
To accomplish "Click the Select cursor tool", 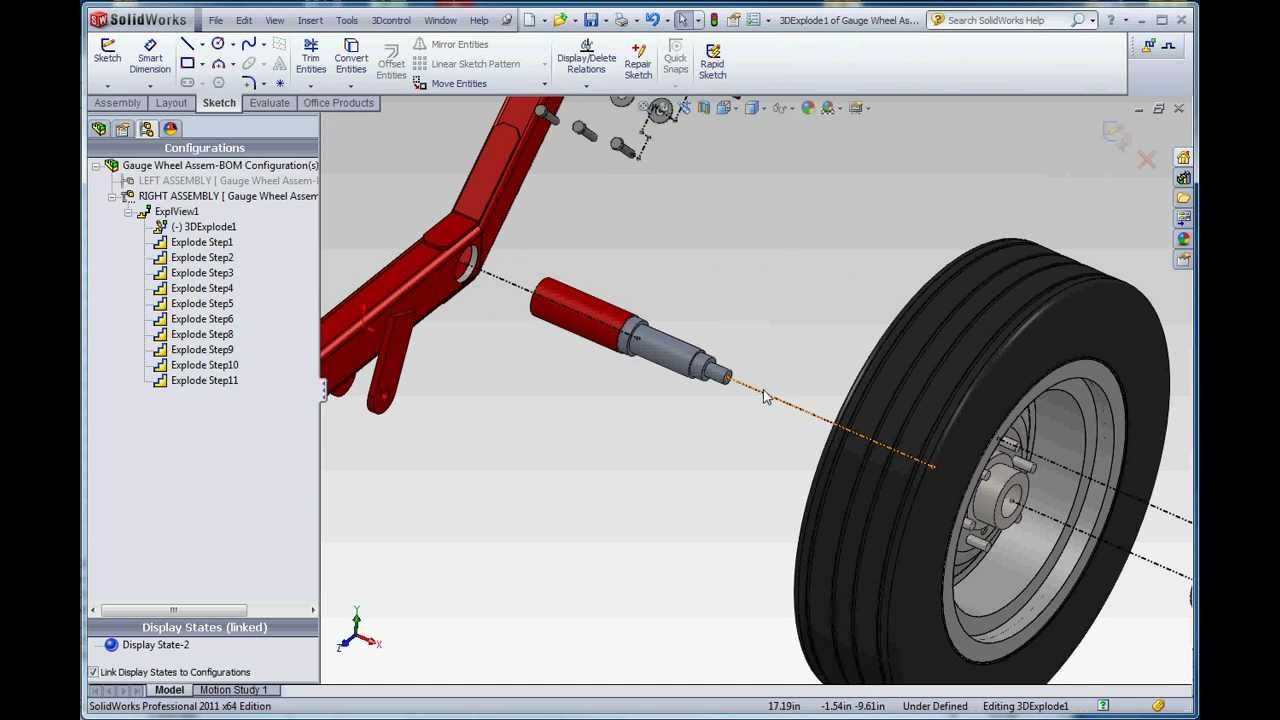I will 683,20.
